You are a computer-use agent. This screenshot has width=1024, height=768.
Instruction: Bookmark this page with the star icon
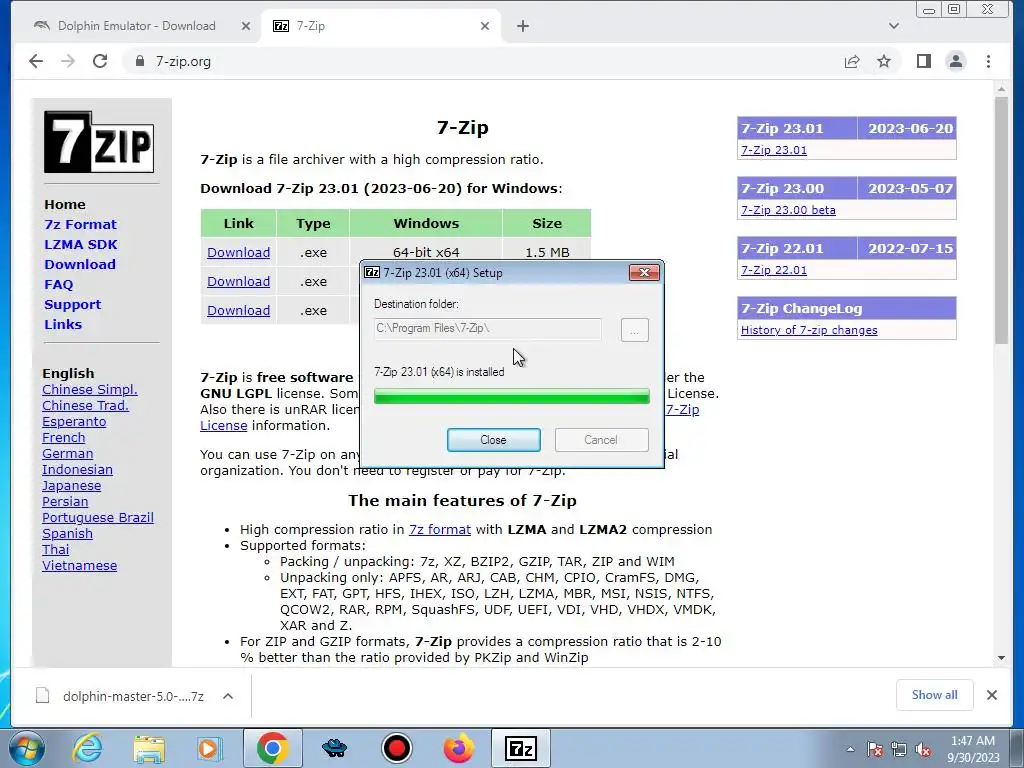coord(884,61)
